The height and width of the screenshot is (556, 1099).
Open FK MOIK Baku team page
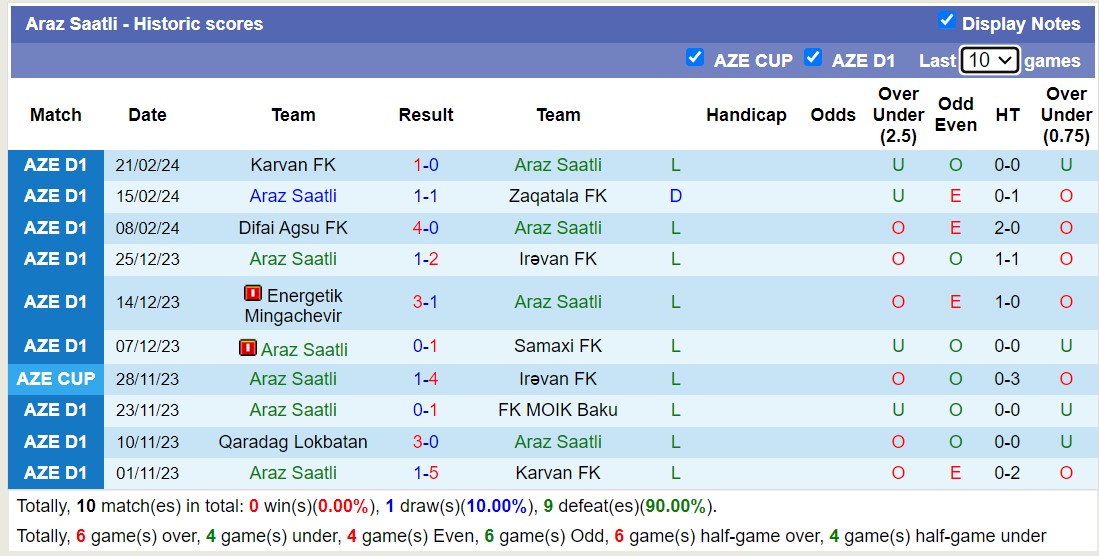[558, 410]
